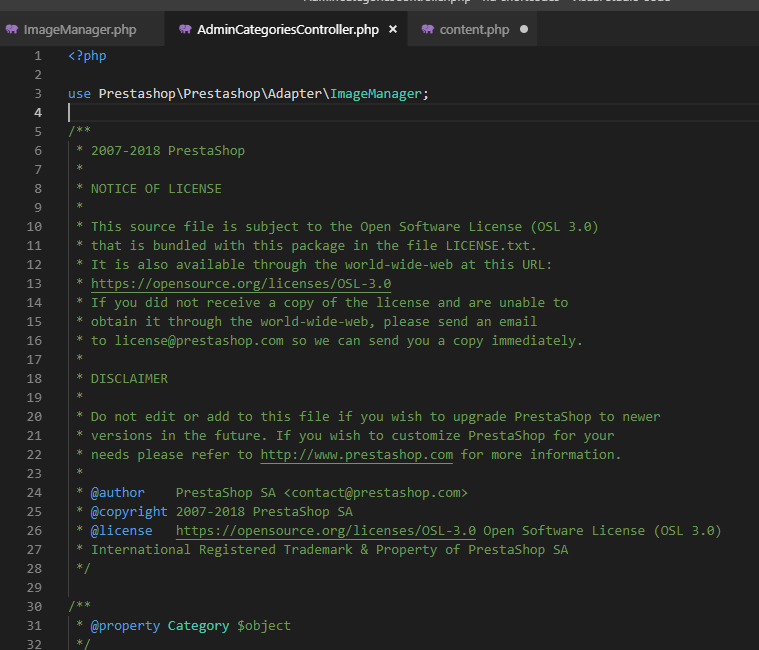Click the opening <?php tag
Viewport: 759px width, 650px height.
tap(87, 56)
